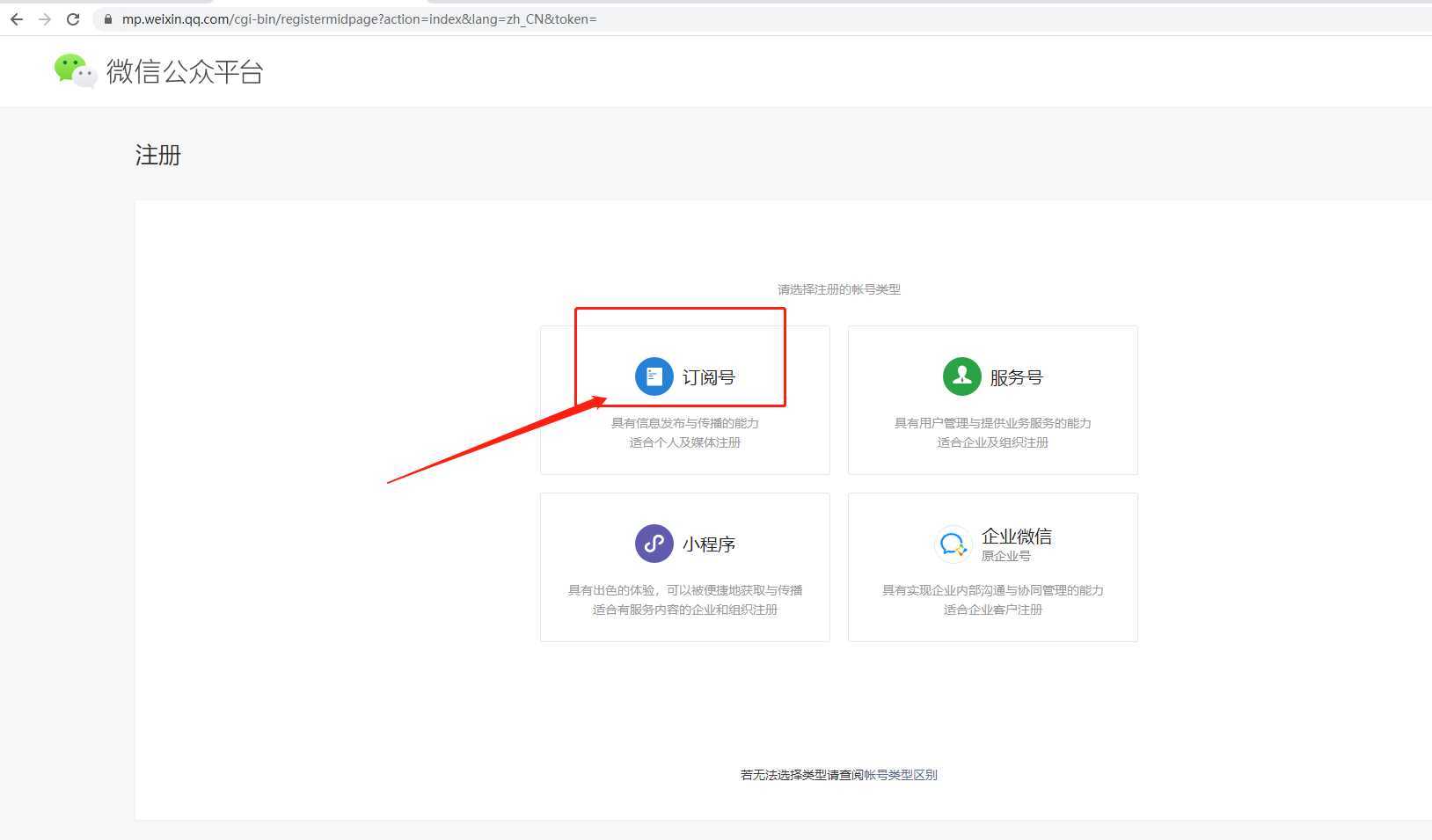Click the browser forward arrow
Screen dimensions: 1432x840
click(45, 19)
